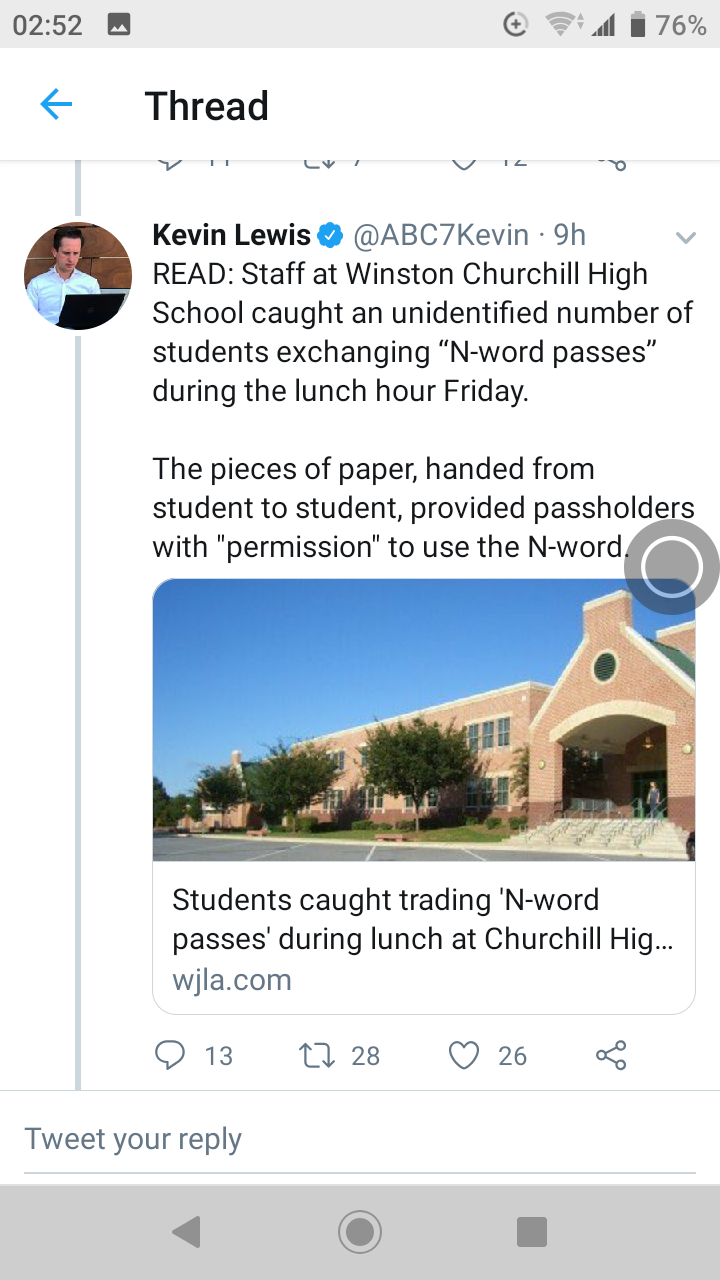Share the tweet via share icon
This screenshot has height=1280, width=720.
tap(610, 1055)
